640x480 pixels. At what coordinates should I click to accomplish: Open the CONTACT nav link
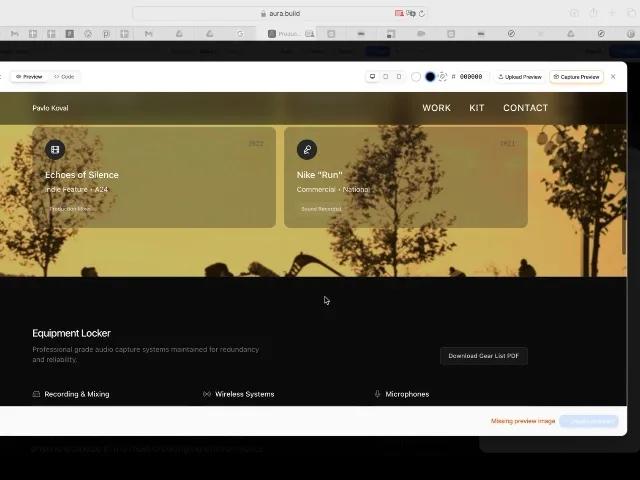[525, 108]
